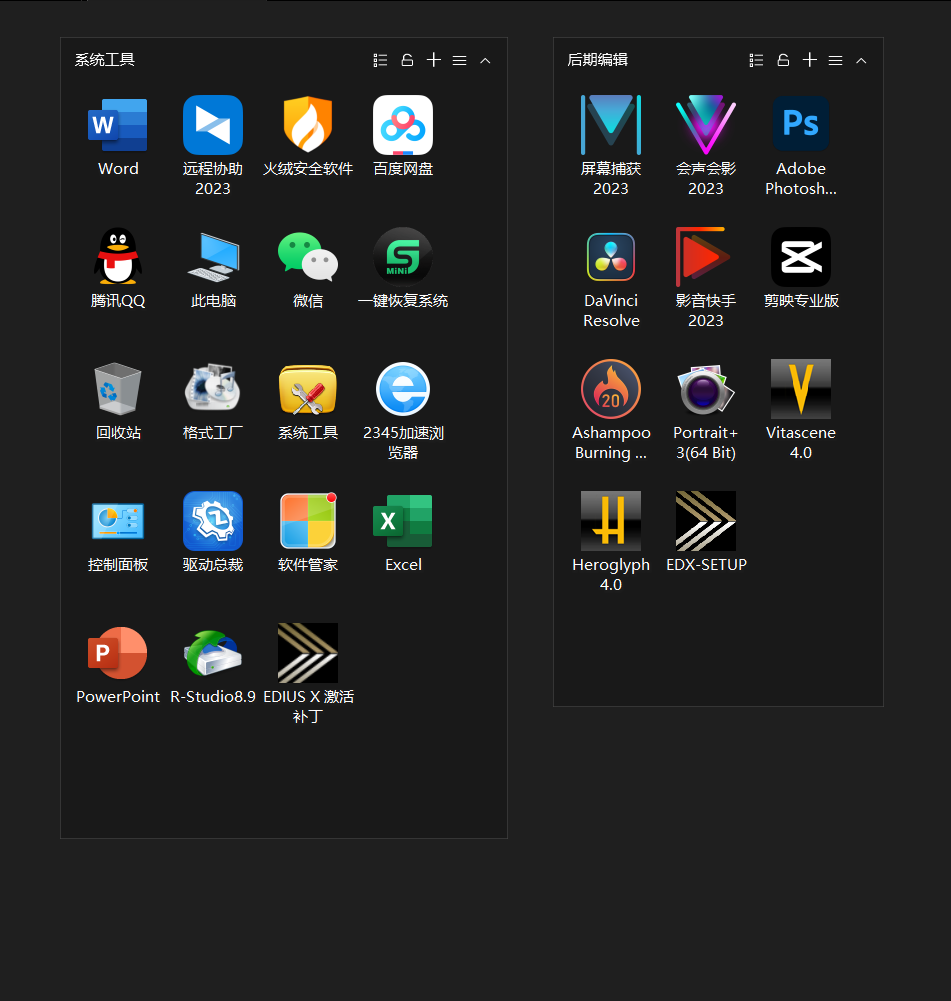Open the 系统工具 yellow folder icon
This screenshot has height=1001, width=951.
[308, 389]
